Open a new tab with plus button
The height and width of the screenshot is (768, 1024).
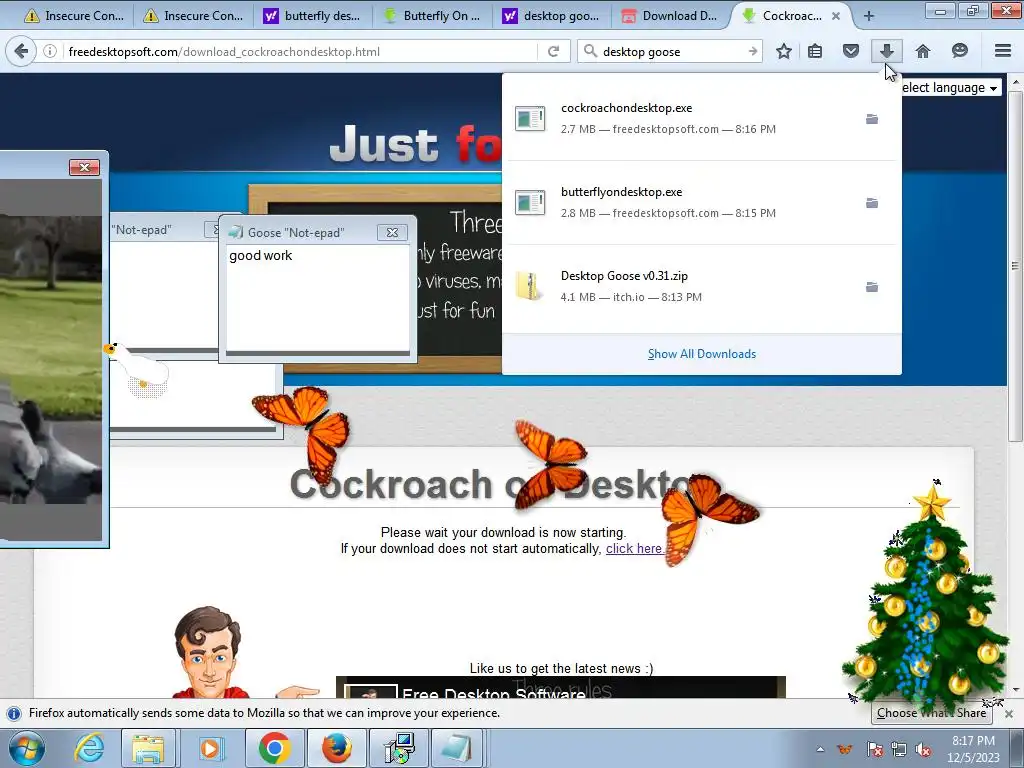click(869, 16)
